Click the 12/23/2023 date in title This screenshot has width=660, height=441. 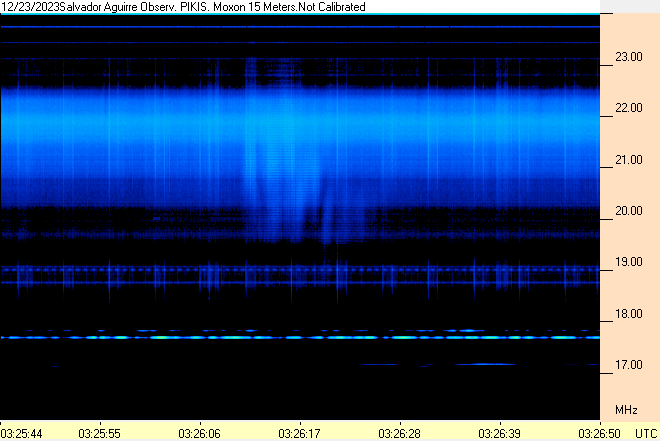[x=30, y=7]
